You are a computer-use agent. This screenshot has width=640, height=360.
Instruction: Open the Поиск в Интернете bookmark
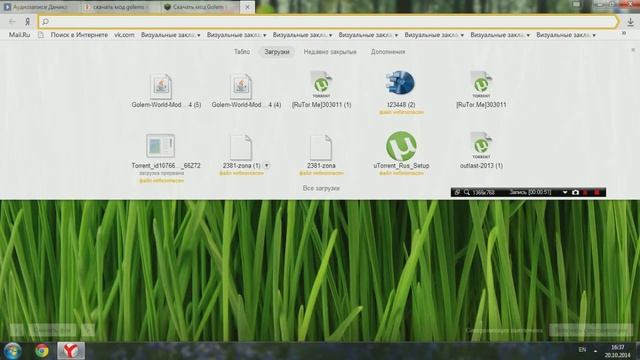79,35
